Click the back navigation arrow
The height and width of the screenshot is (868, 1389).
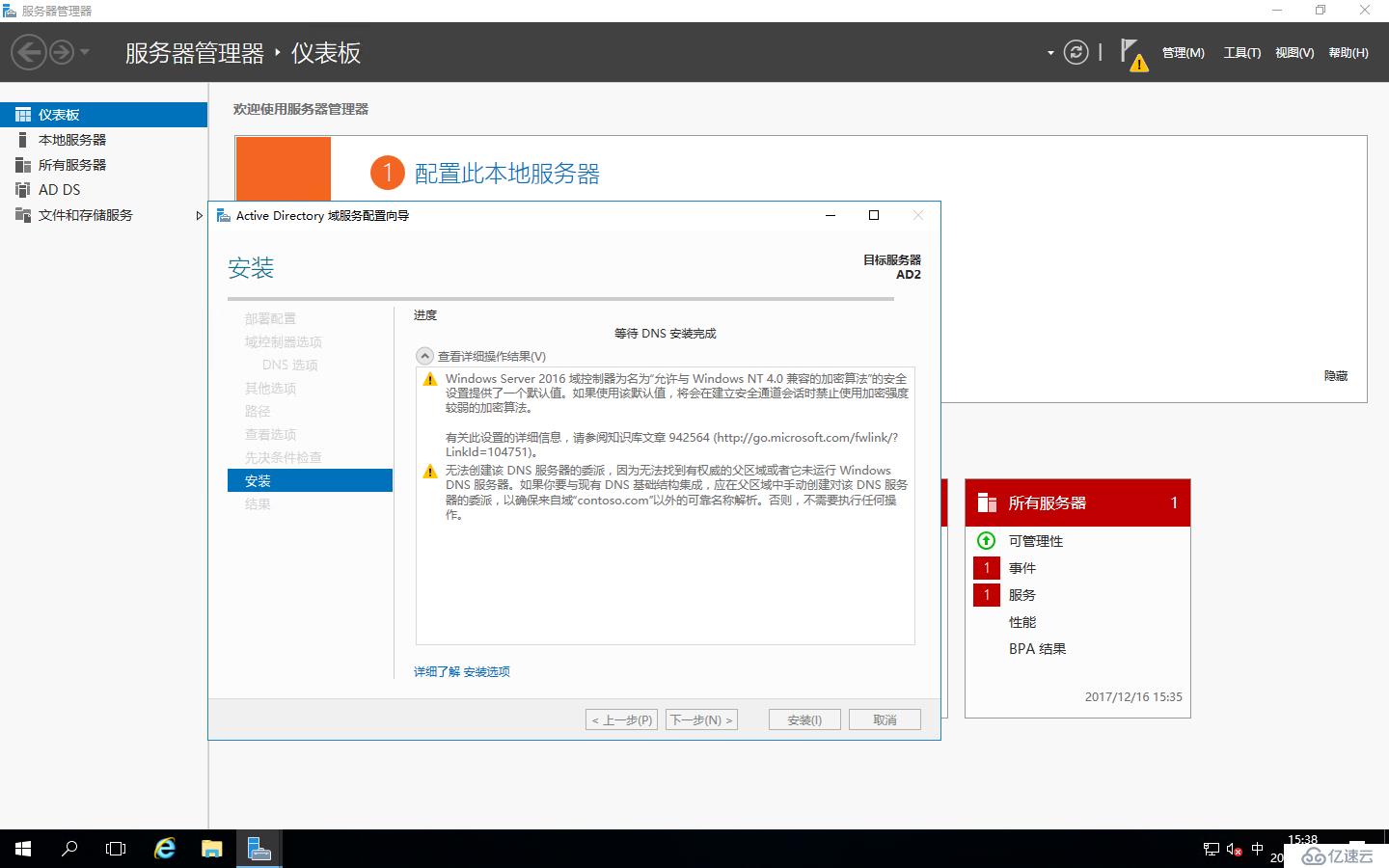pyautogui.click(x=29, y=52)
